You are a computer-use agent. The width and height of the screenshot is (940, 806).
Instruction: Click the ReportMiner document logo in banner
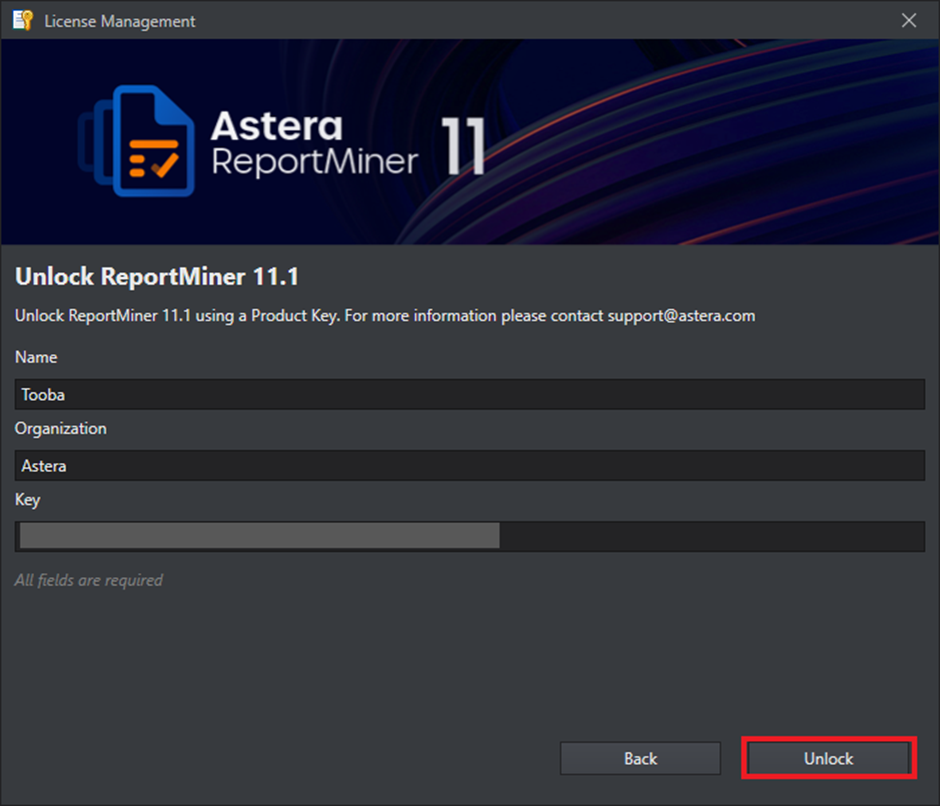click(137, 141)
